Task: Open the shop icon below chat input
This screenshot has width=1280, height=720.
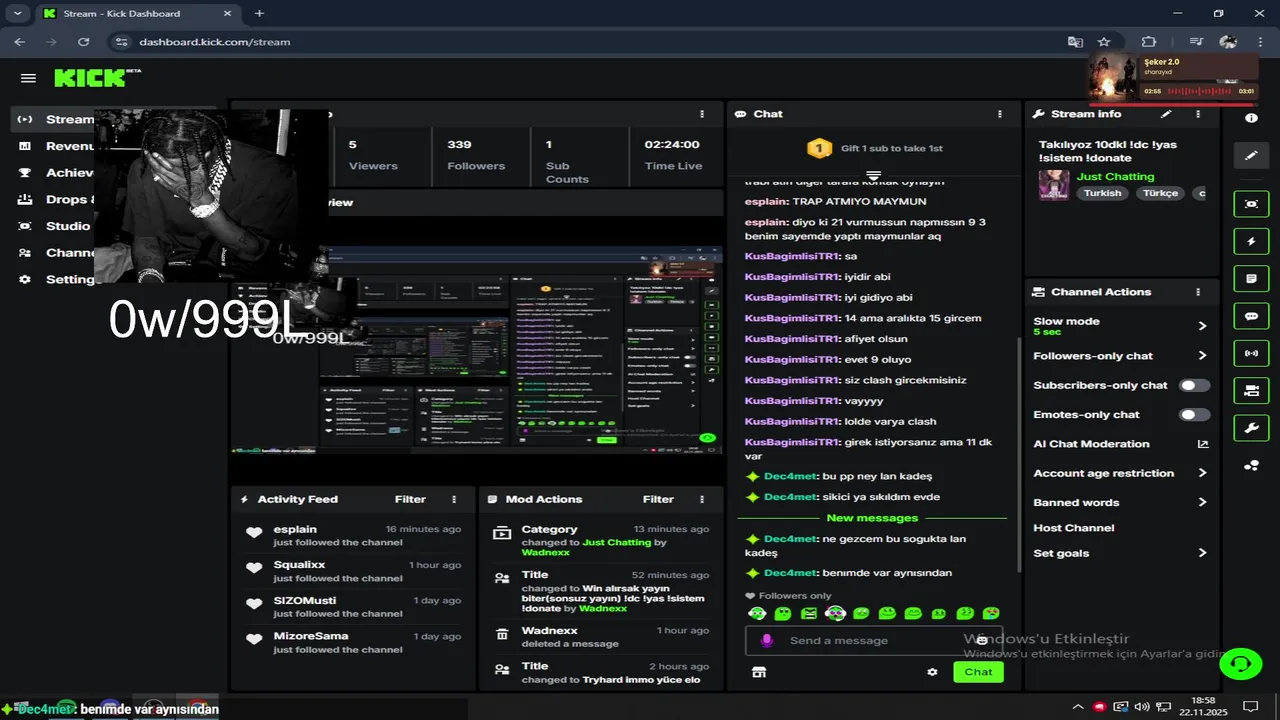Action: point(759,672)
